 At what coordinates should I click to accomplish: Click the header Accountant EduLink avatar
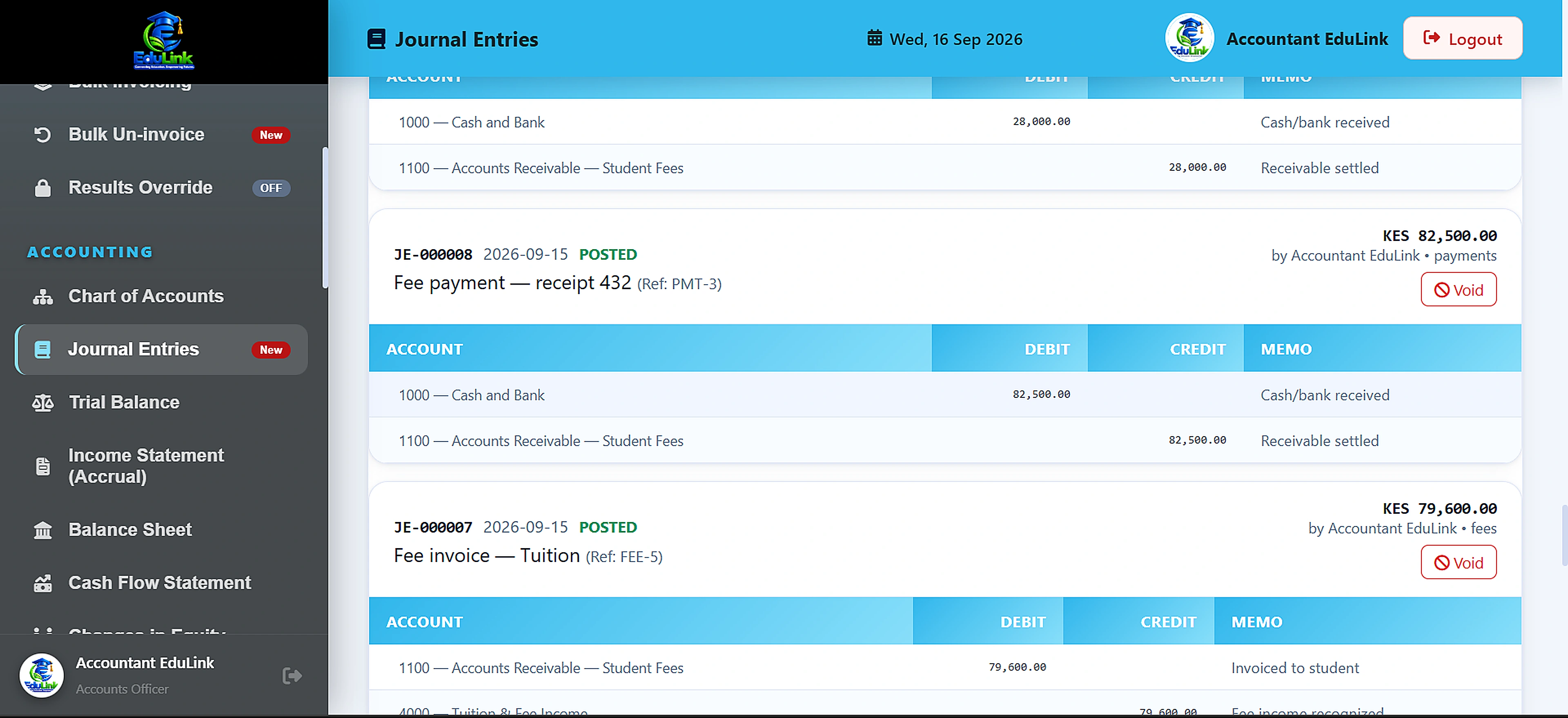click(1189, 38)
